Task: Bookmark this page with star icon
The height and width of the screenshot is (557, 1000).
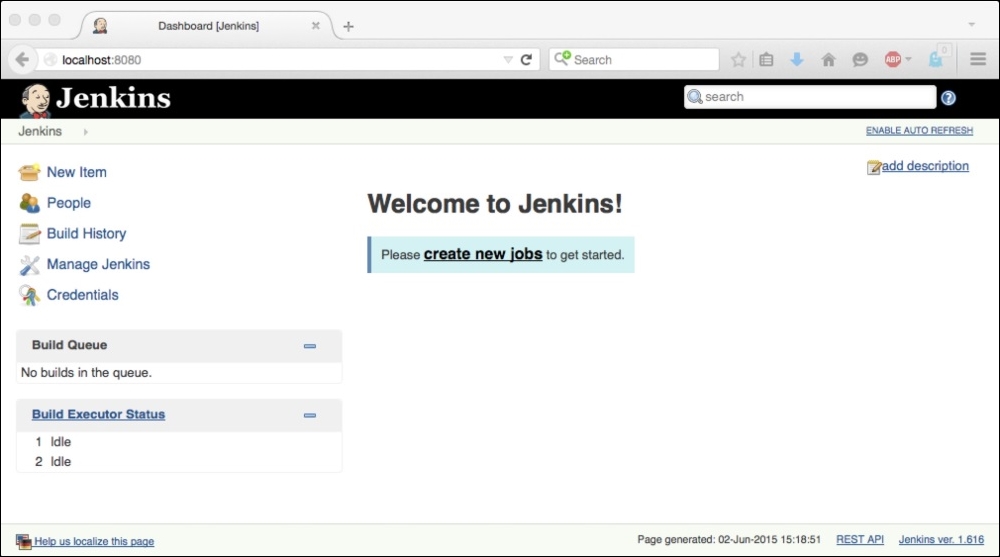Action: click(x=738, y=59)
